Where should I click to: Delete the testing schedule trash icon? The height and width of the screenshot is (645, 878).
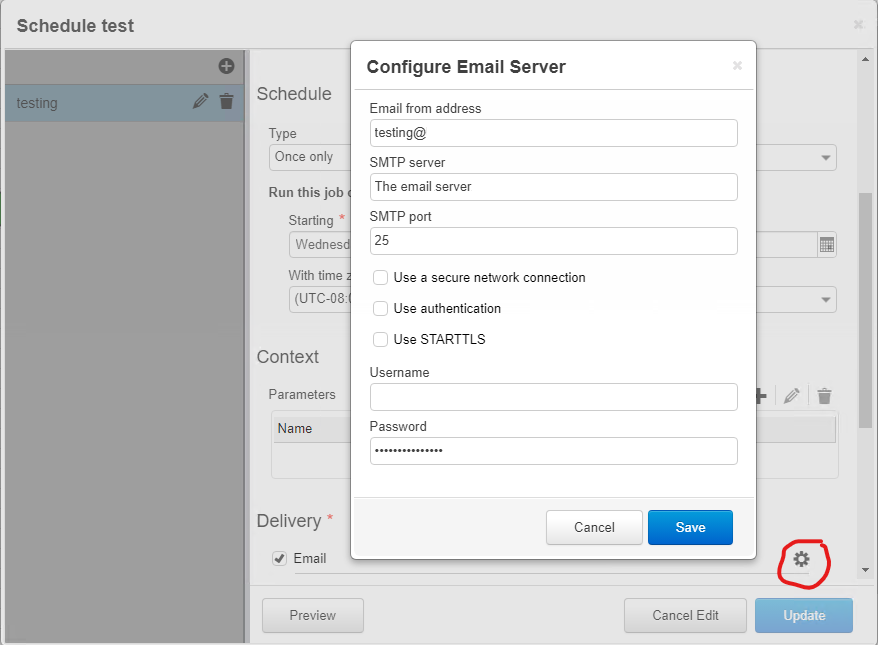click(x=227, y=101)
